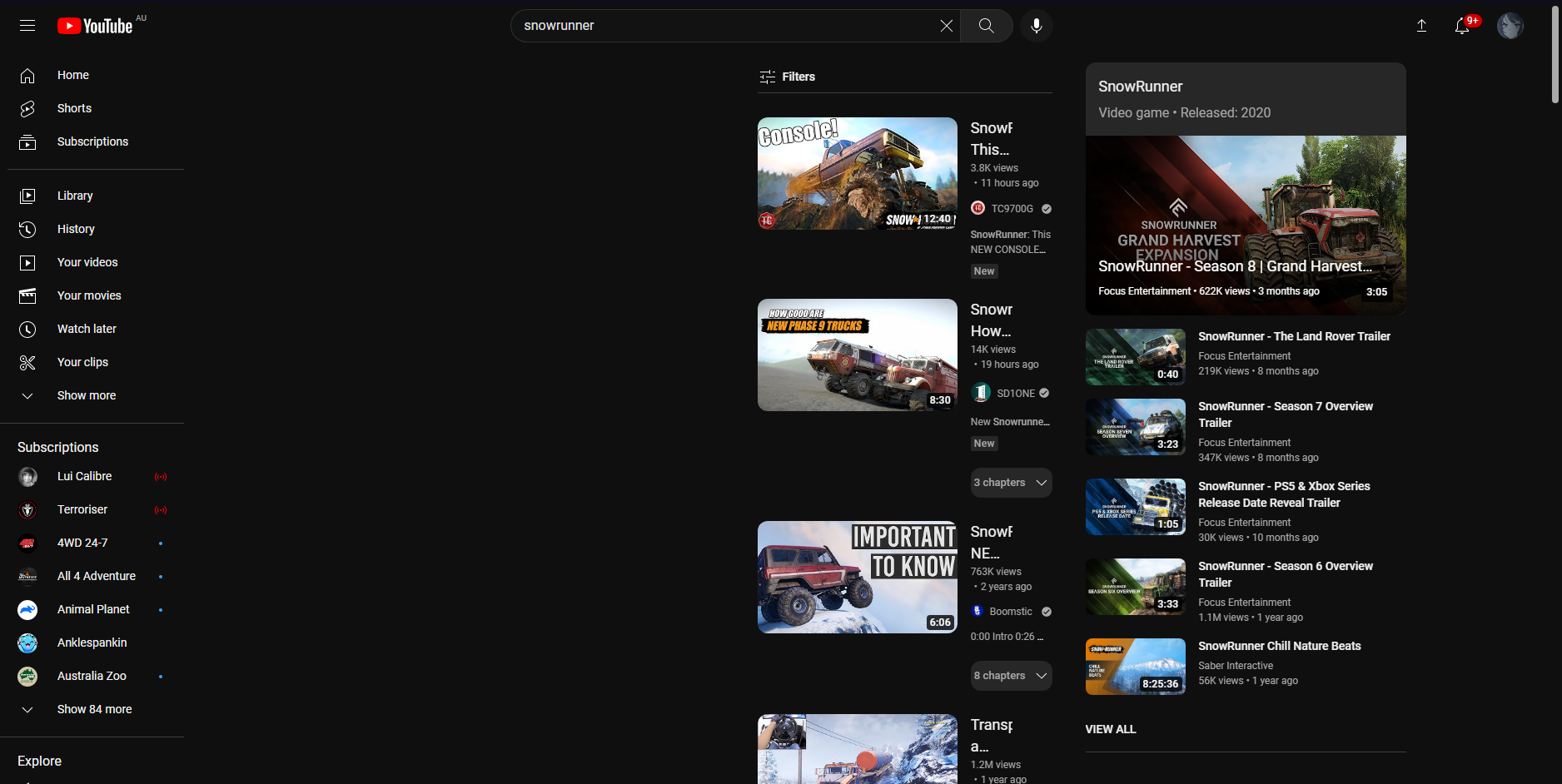Viewport: 1562px width, 784px height.
Task: Click the search magnifier button
Action: click(x=987, y=26)
